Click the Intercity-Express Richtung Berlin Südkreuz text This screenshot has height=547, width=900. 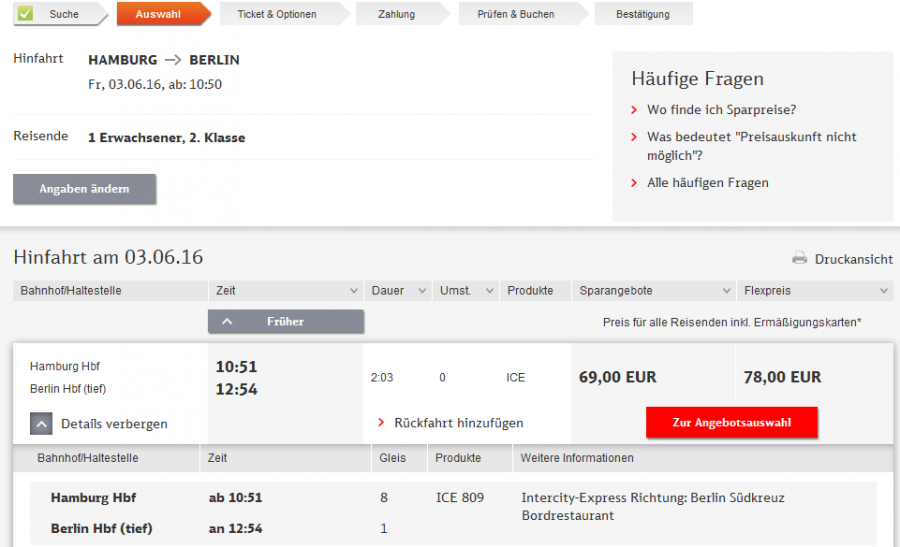[x=653, y=498]
